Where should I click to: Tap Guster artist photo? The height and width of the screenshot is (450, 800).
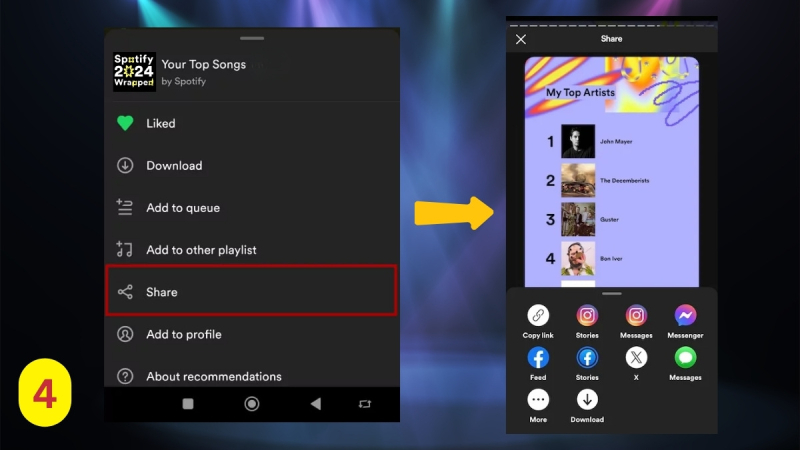[x=578, y=219]
